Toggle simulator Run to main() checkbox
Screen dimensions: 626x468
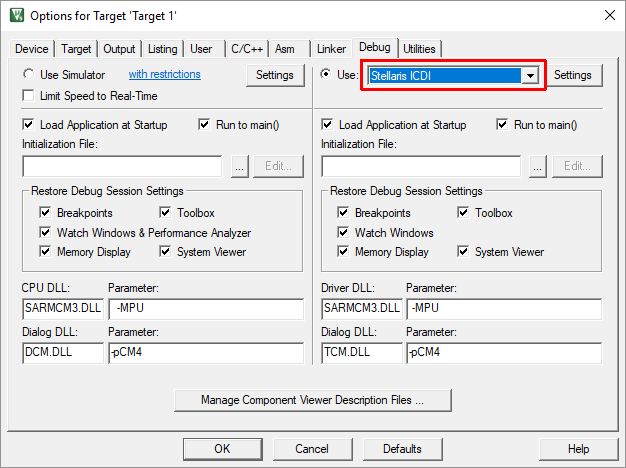[204, 125]
